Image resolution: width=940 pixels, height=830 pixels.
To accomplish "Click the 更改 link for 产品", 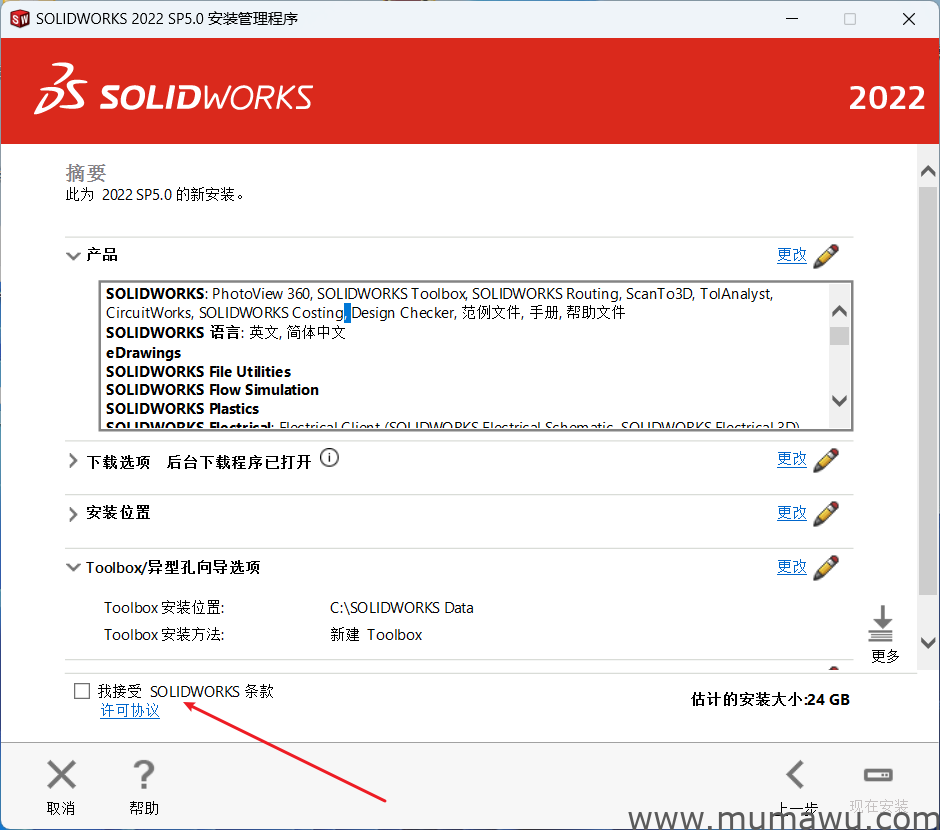I will pos(791,255).
